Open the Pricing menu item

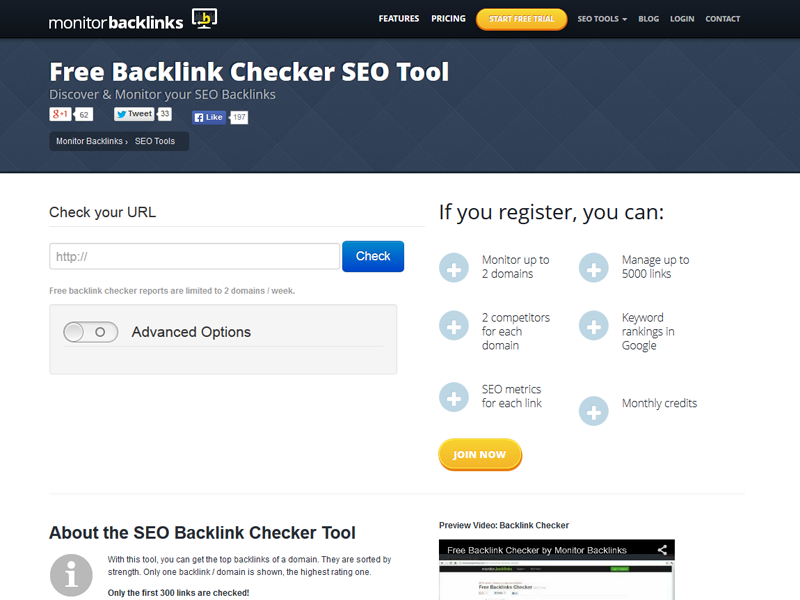click(x=448, y=19)
